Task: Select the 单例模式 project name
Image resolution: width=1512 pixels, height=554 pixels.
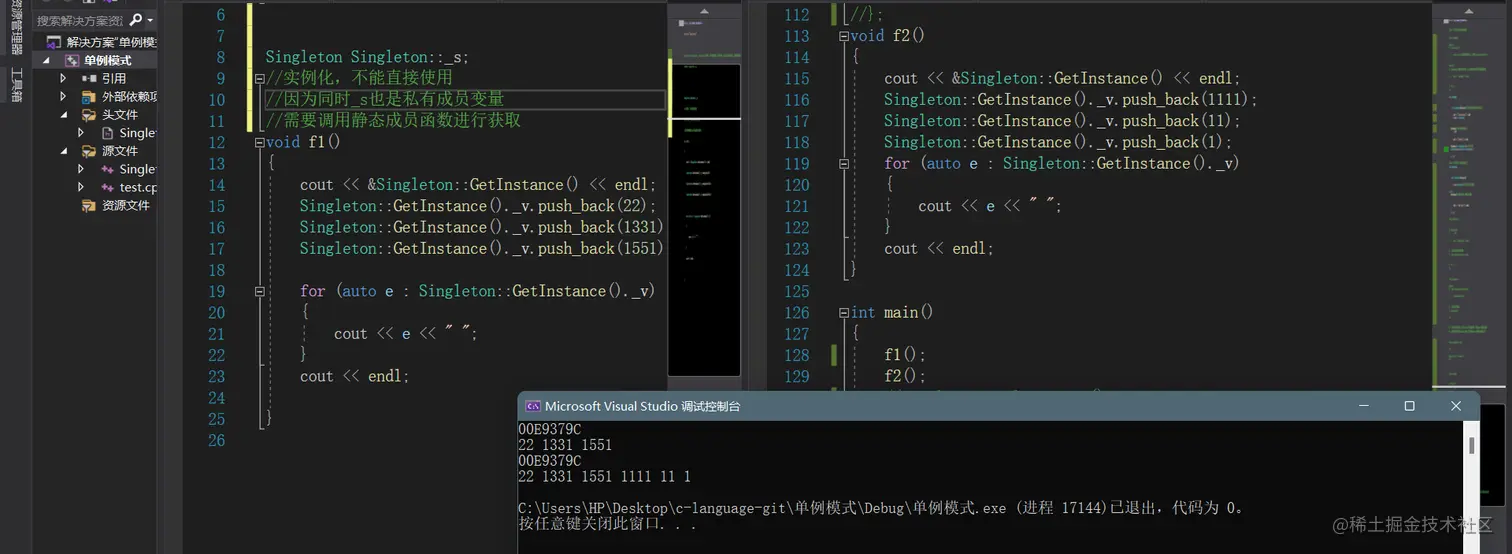Action: point(107,61)
